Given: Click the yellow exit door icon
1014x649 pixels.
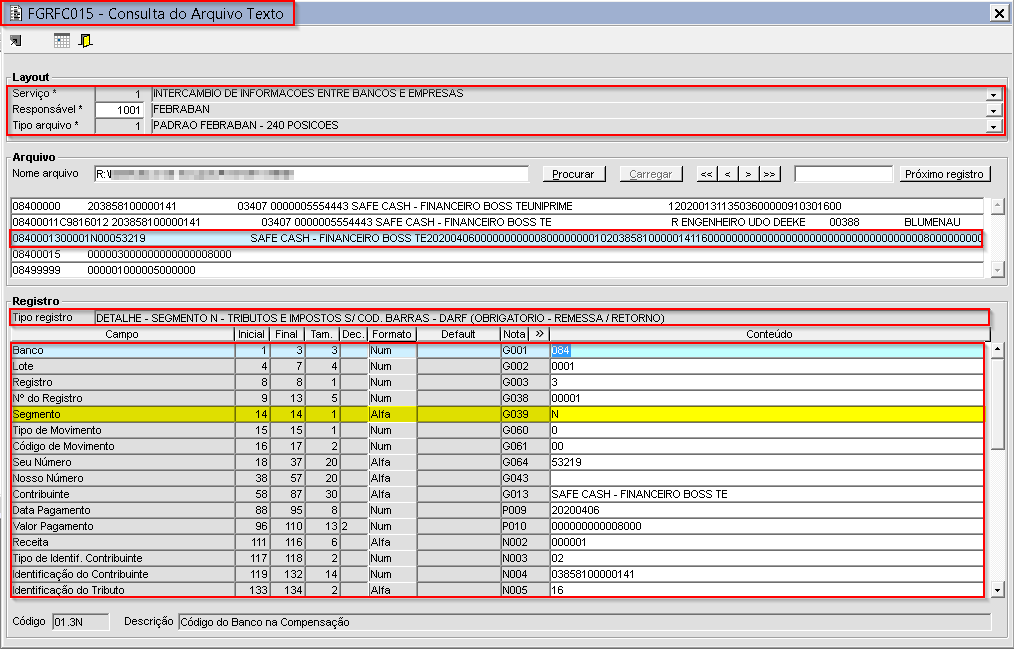Looking at the screenshot, I should [x=86, y=41].
